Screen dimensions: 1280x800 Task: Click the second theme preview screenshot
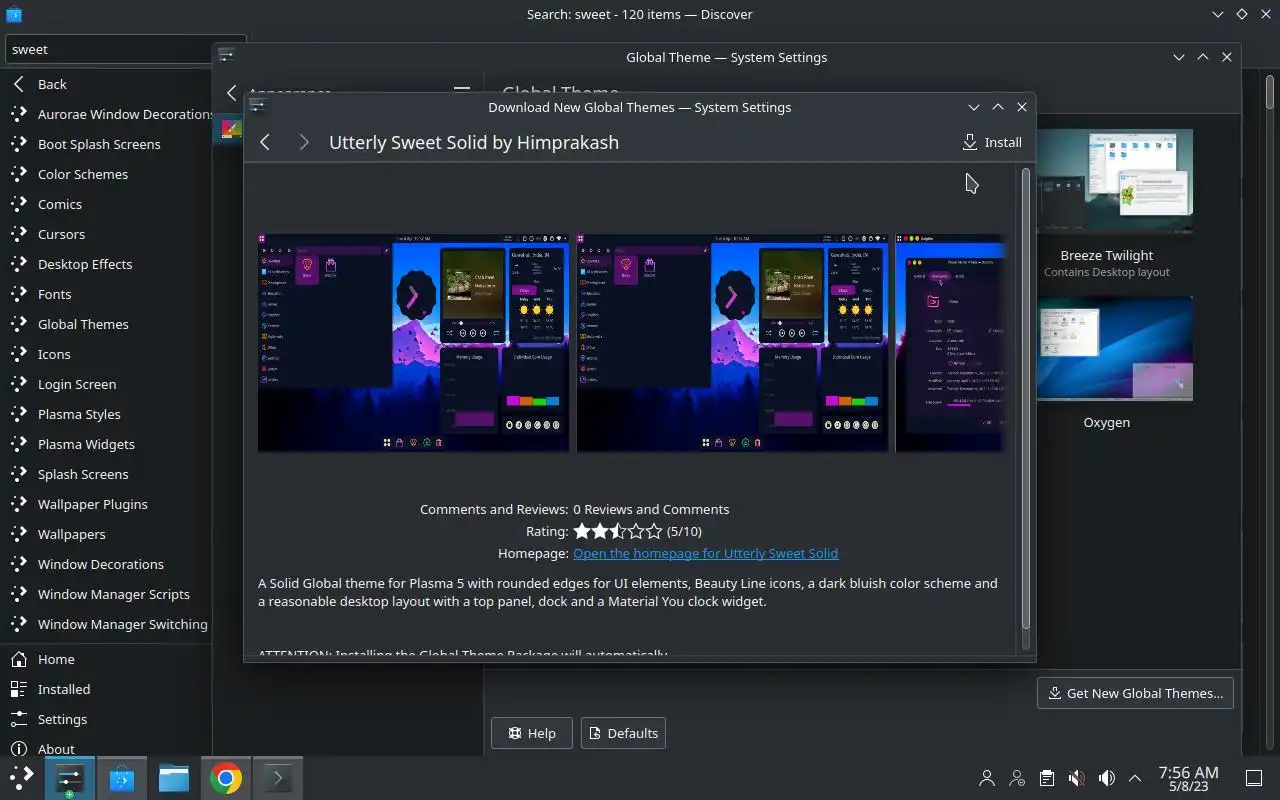tap(732, 343)
